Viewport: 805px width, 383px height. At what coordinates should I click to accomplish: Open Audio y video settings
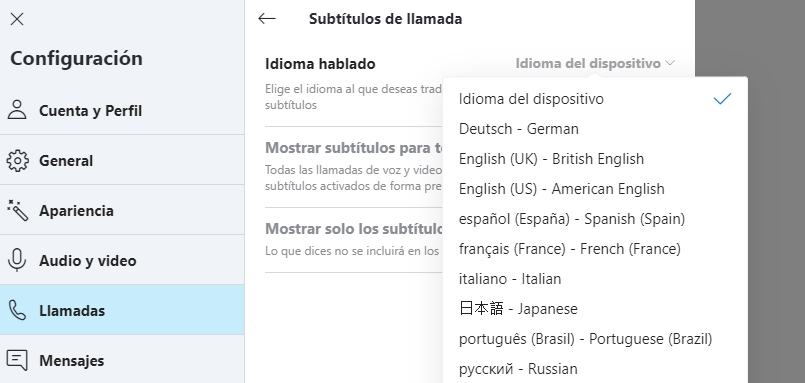[x=122, y=260]
